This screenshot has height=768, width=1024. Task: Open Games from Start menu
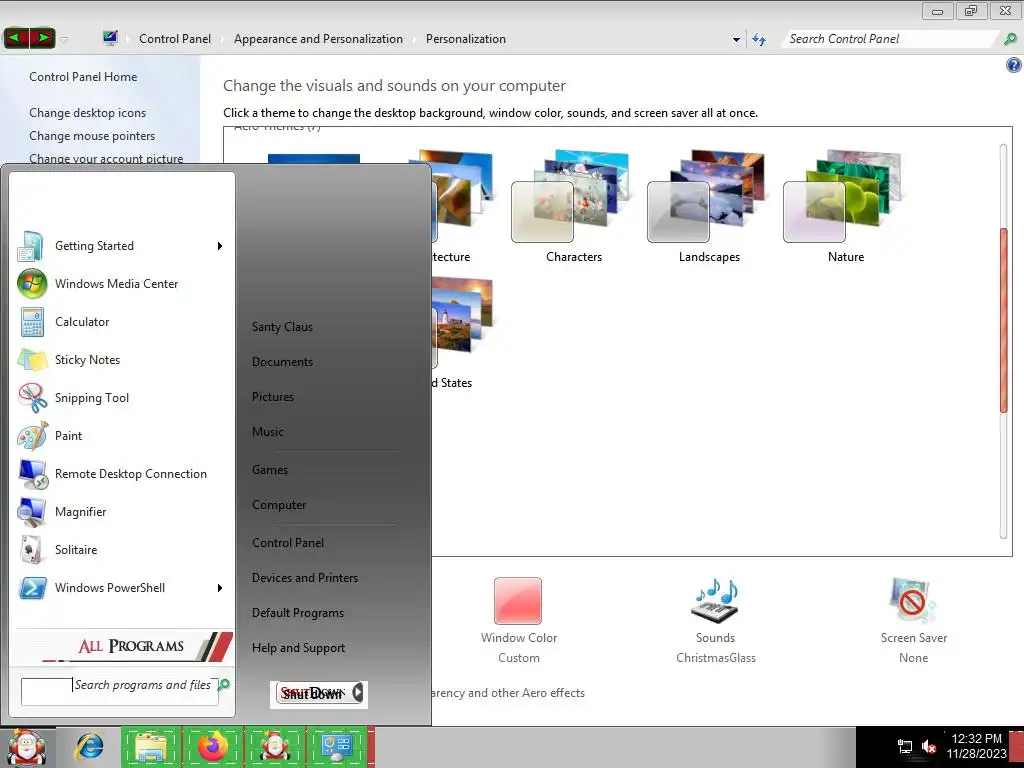(x=270, y=470)
